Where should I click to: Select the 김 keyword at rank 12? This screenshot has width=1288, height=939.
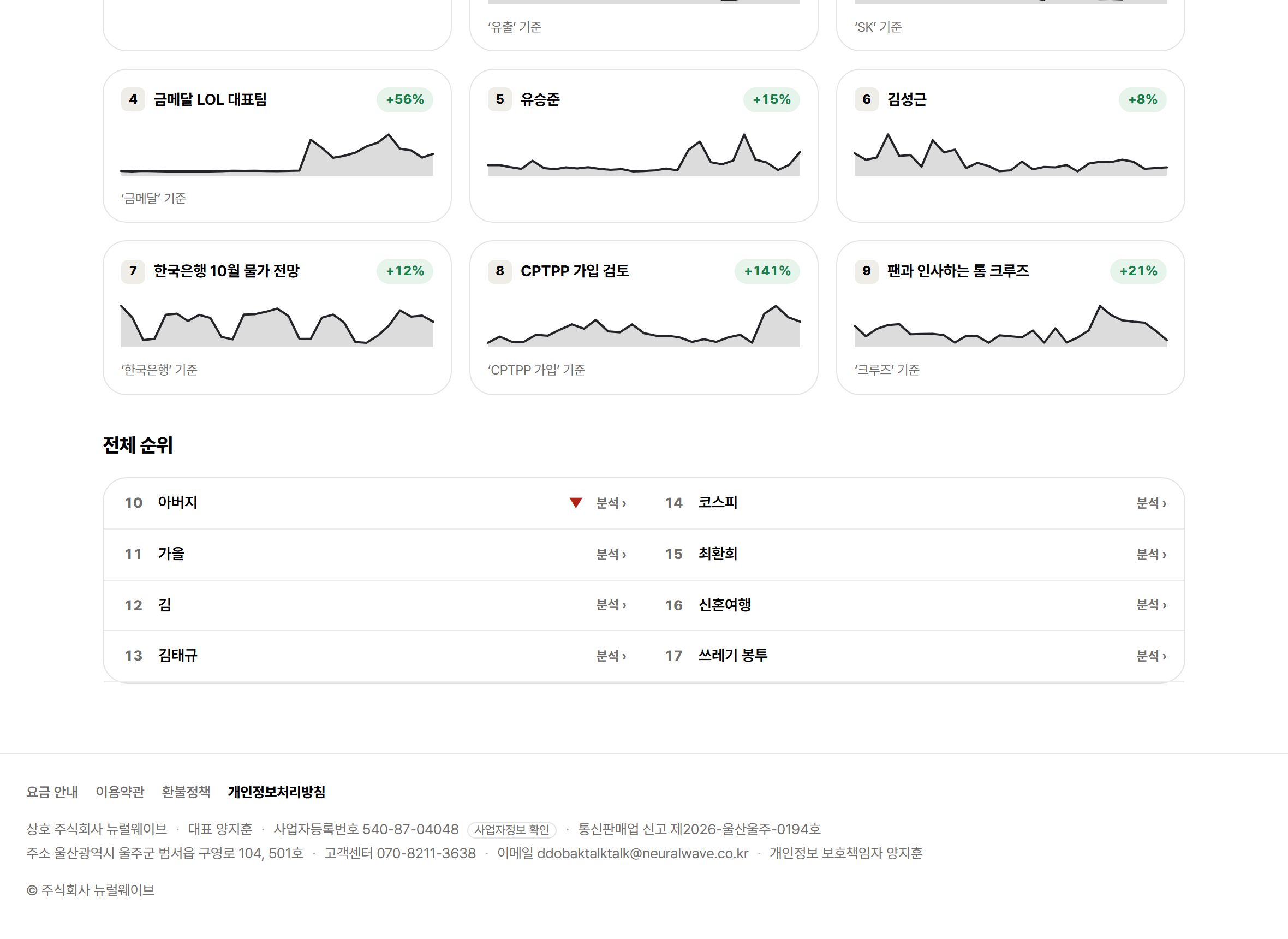click(165, 605)
